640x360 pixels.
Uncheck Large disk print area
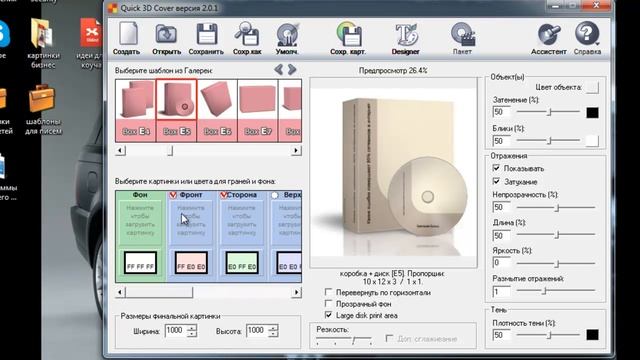pyautogui.click(x=328, y=315)
